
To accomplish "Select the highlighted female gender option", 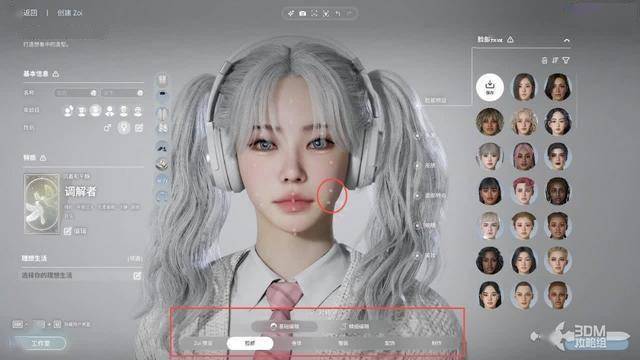I will point(124,127).
